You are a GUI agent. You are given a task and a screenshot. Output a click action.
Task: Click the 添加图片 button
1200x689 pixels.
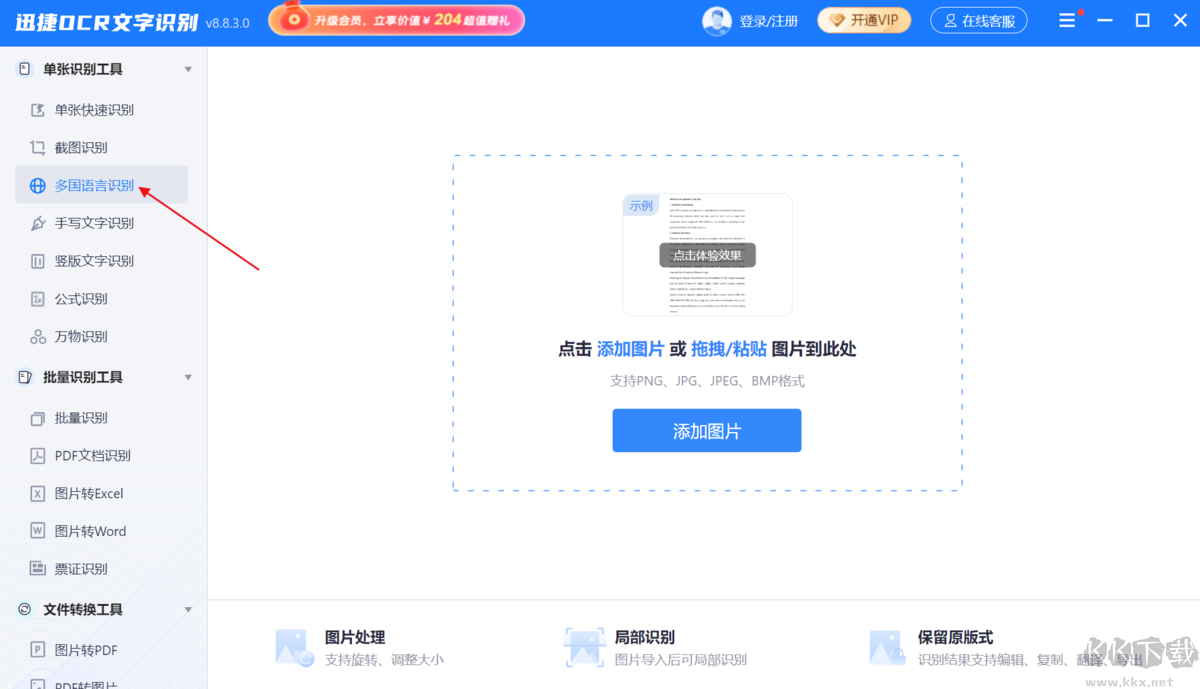click(706, 430)
